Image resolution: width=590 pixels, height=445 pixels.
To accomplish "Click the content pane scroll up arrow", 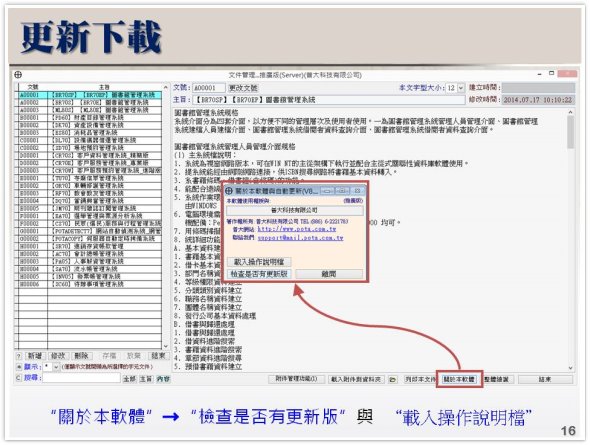I will pyautogui.click(x=571, y=112).
